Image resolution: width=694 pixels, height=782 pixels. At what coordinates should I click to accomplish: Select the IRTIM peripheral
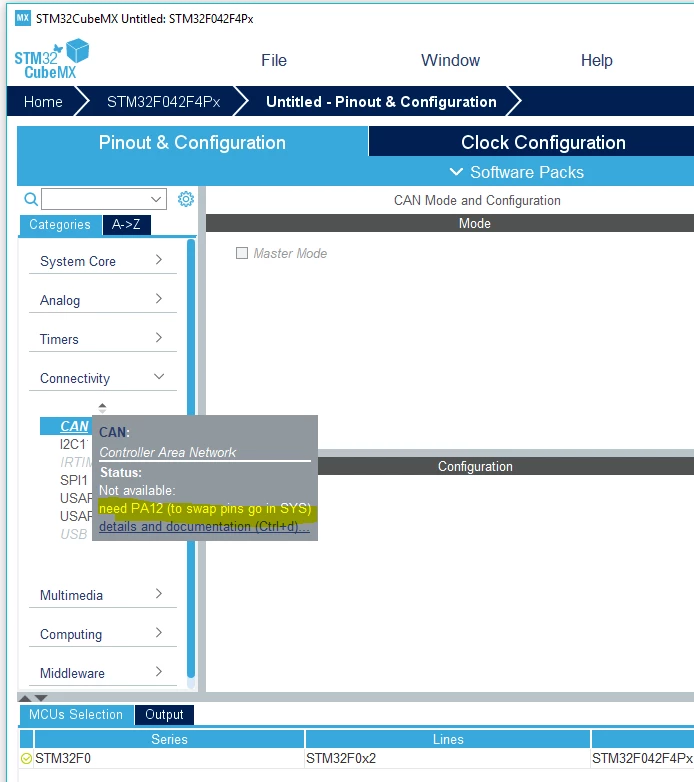point(75,462)
